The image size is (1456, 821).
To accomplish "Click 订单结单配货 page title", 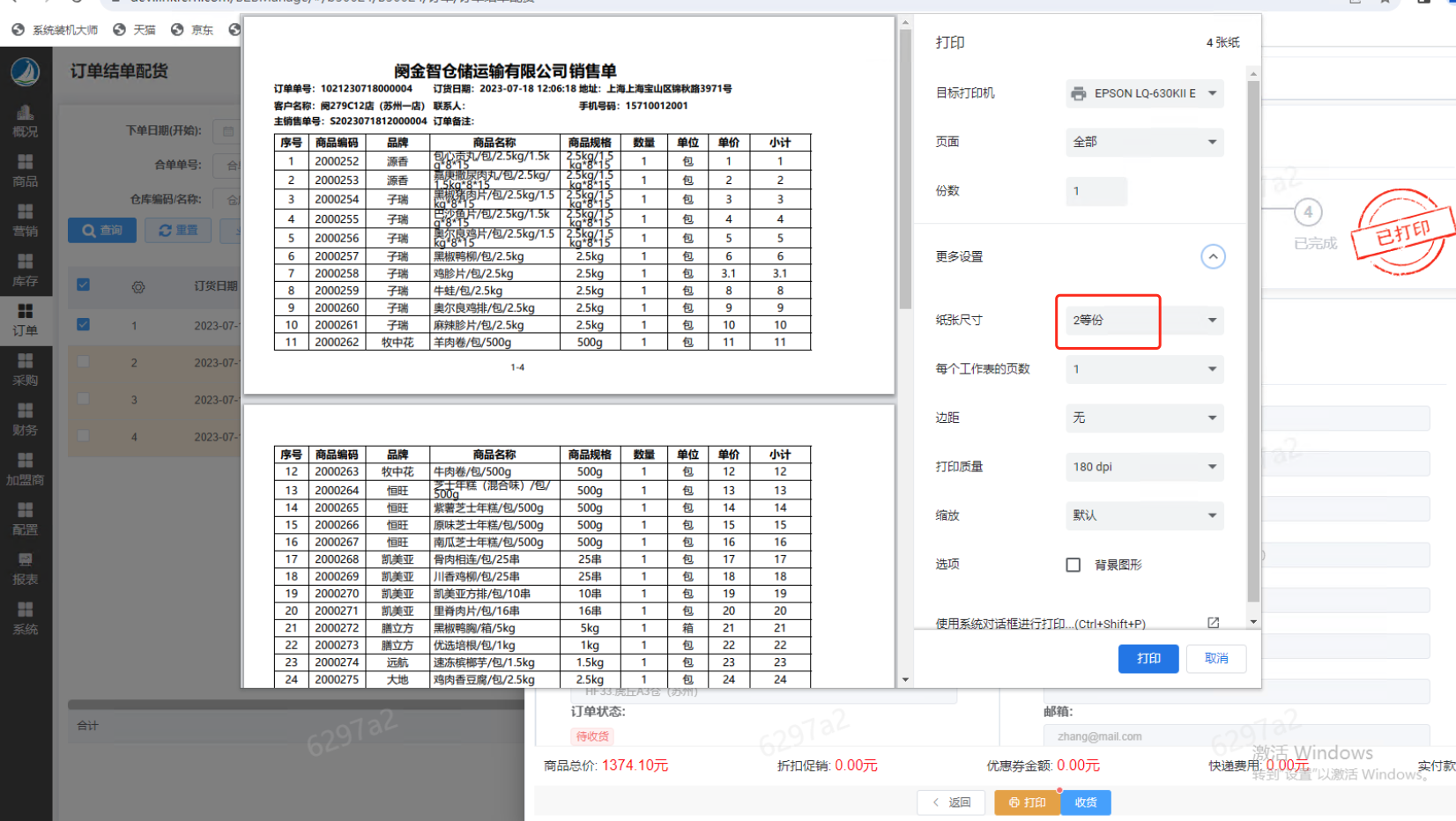I will (x=119, y=71).
